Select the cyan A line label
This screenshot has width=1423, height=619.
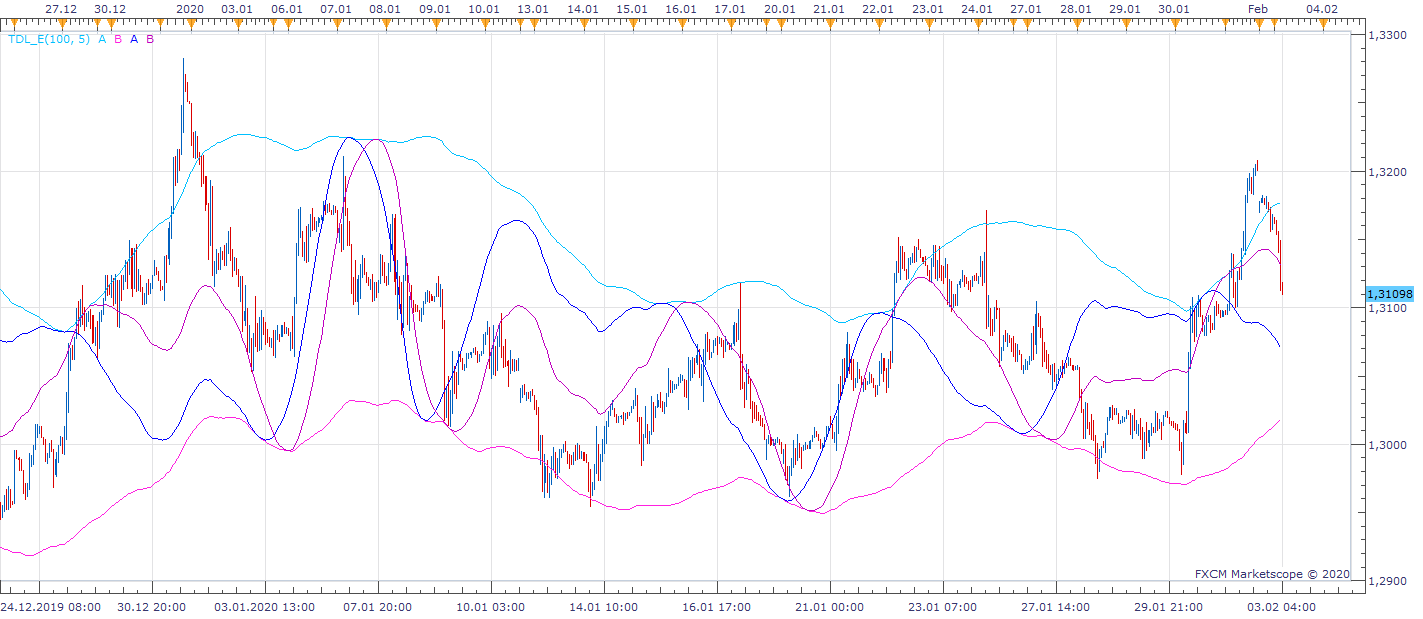click(102, 40)
